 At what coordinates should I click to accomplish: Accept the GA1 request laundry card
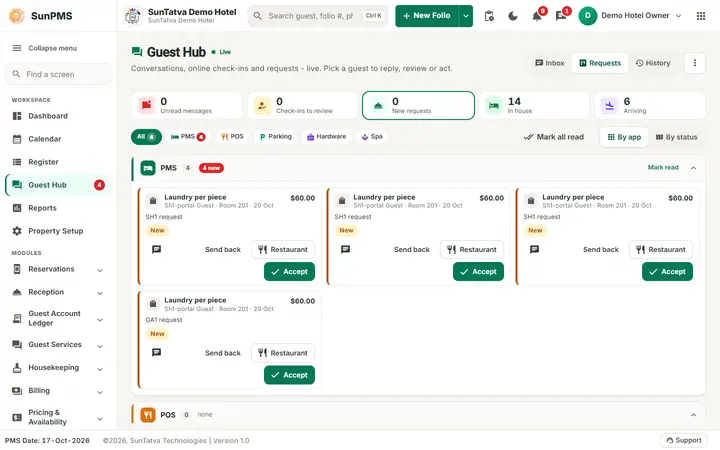pyautogui.click(x=289, y=375)
